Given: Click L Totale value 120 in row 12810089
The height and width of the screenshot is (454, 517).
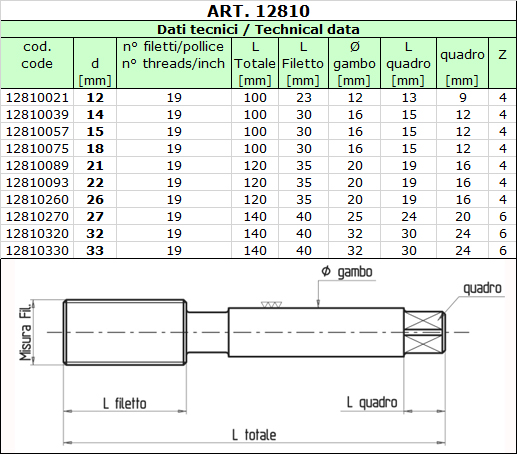Looking at the screenshot, I should pyautogui.click(x=255, y=166).
